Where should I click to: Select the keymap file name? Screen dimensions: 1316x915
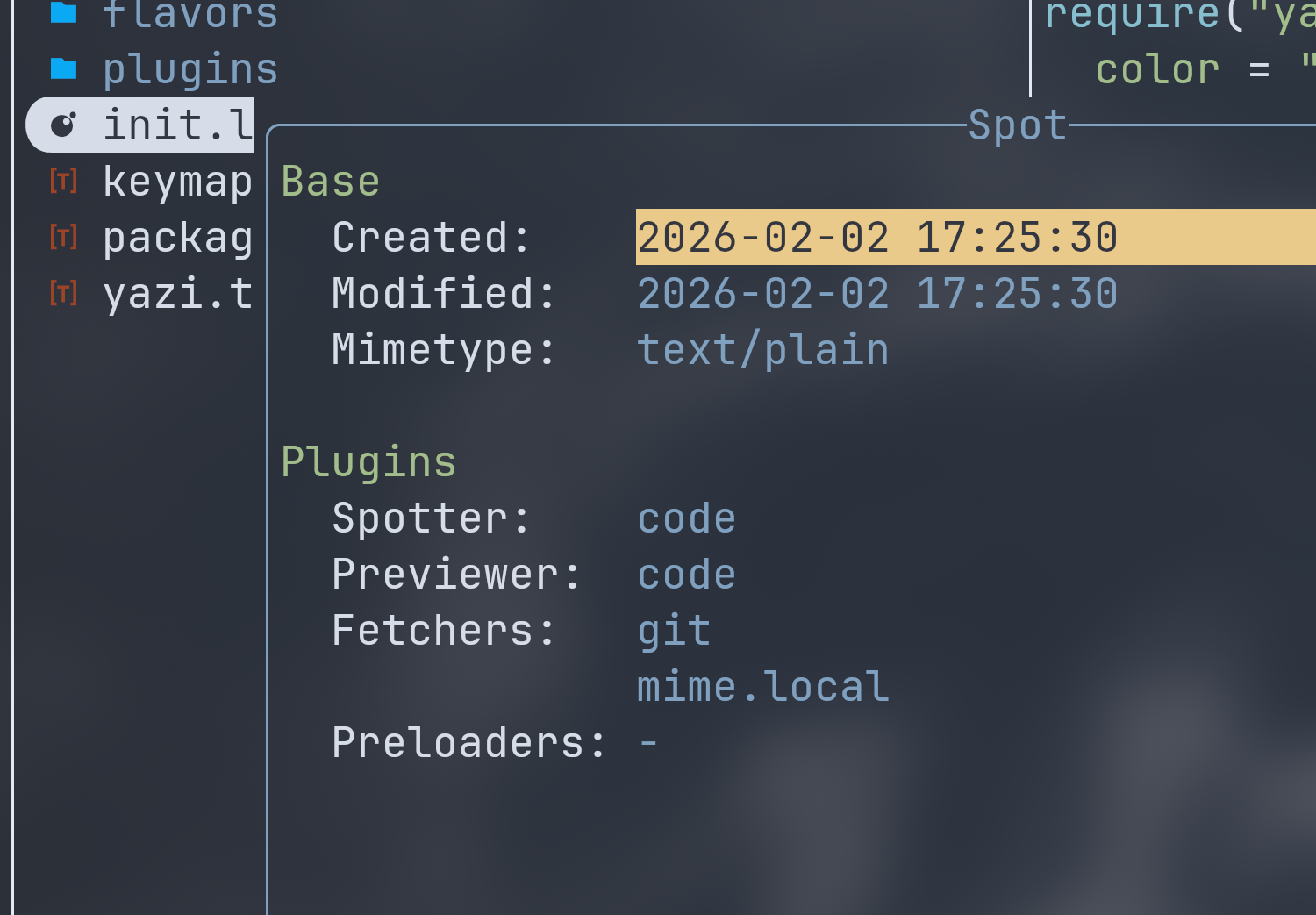[177, 182]
